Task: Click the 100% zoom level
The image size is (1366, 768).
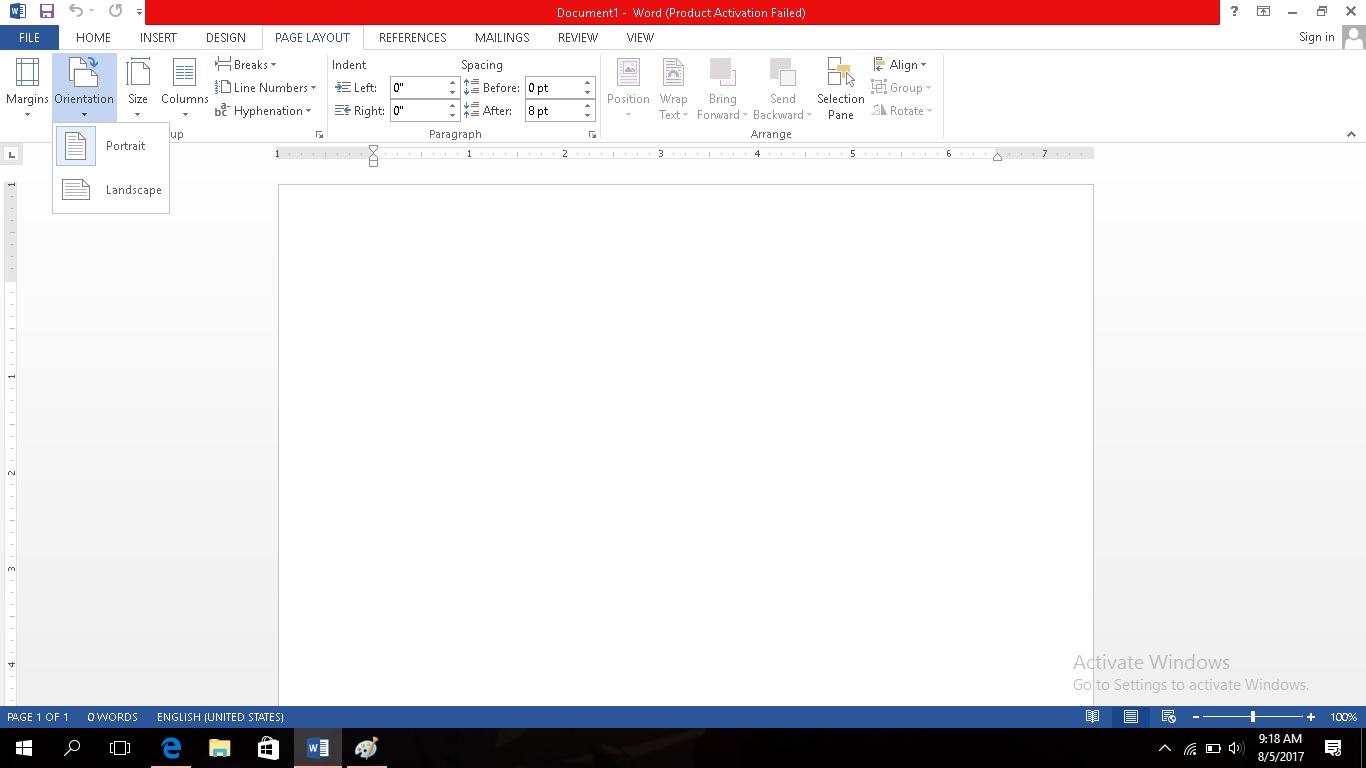Action: tap(1343, 717)
